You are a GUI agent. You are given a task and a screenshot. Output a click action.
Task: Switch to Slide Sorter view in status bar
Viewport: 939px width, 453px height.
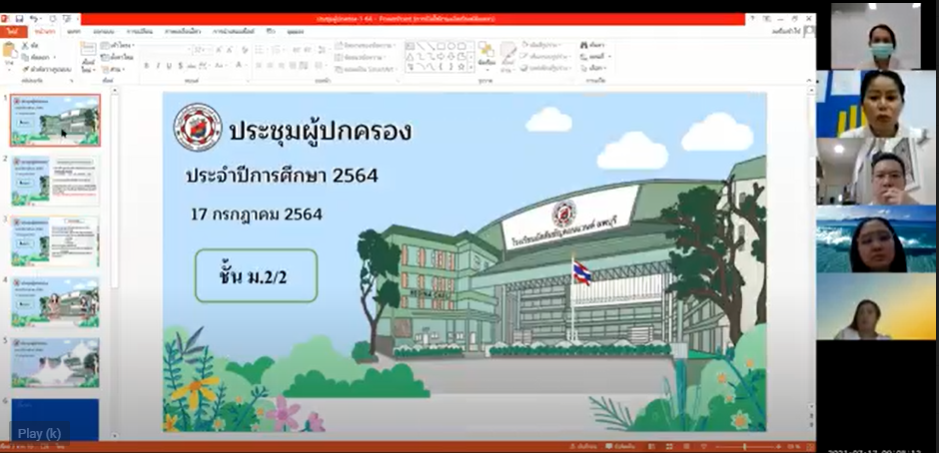pyautogui.click(x=669, y=446)
